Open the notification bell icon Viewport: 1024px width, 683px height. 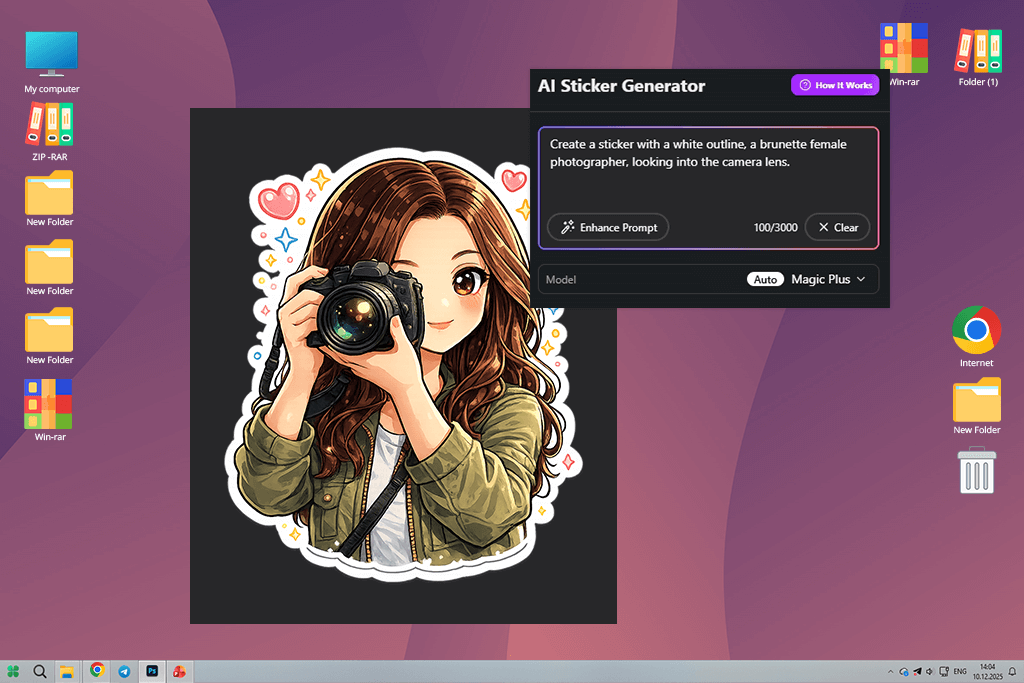point(1012,671)
